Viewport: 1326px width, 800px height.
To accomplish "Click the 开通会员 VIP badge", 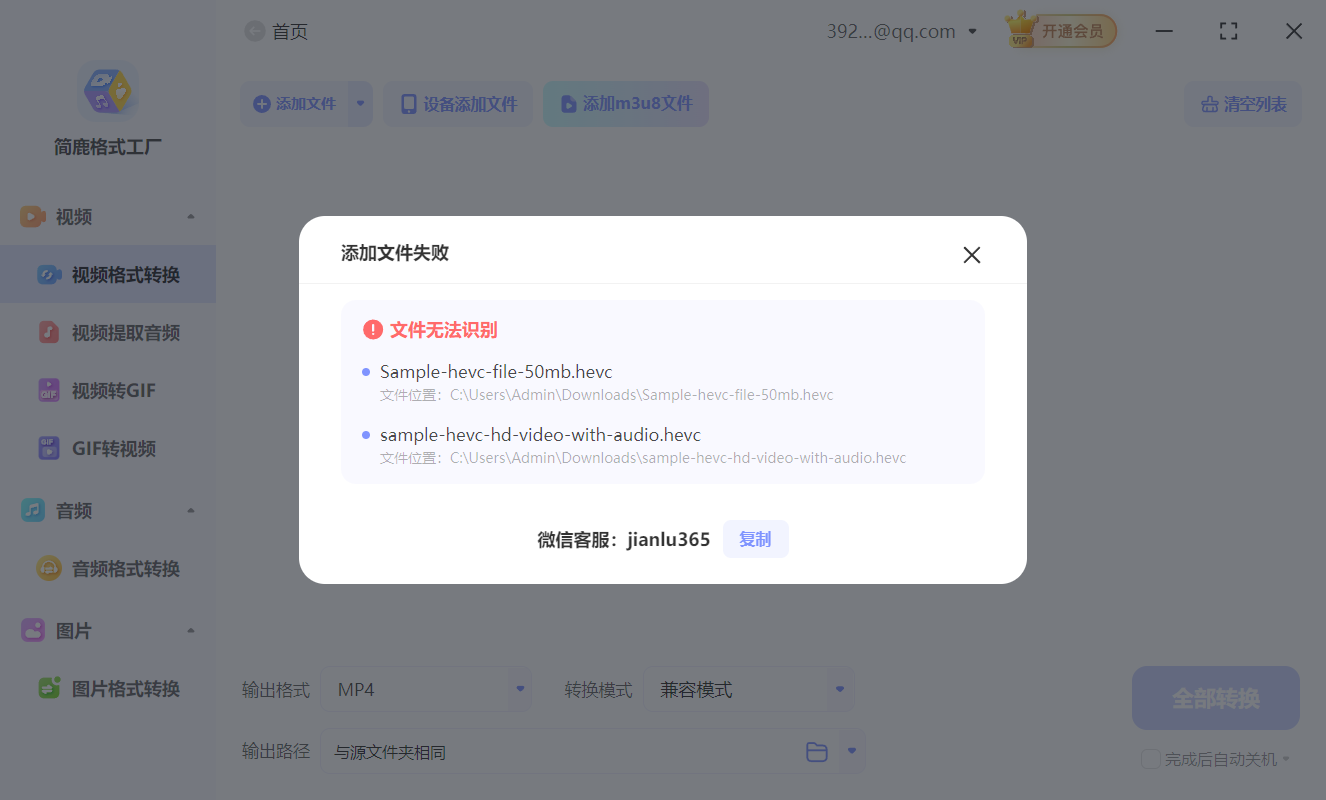I will [1060, 30].
